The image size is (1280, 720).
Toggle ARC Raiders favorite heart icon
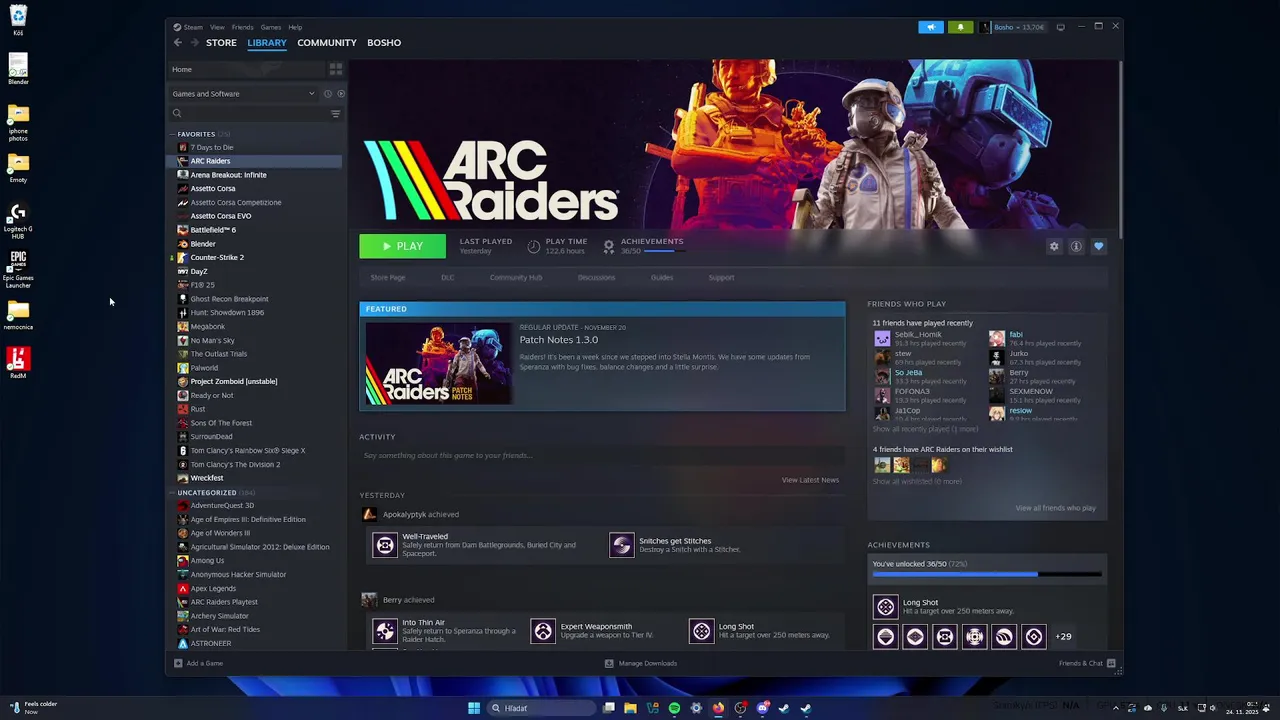pos(1098,246)
